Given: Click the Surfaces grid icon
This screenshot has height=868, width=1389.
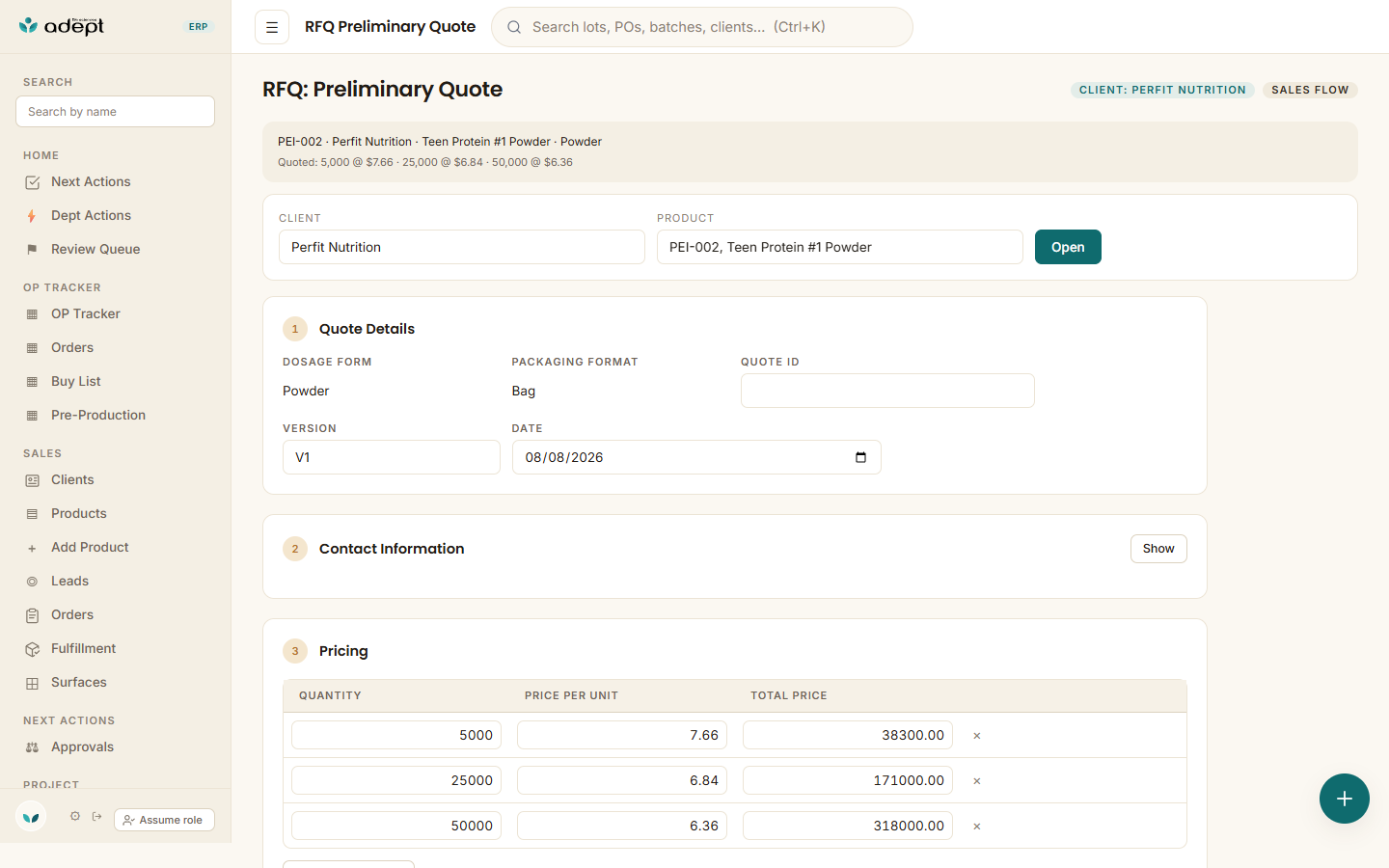Looking at the screenshot, I should coord(32,683).
